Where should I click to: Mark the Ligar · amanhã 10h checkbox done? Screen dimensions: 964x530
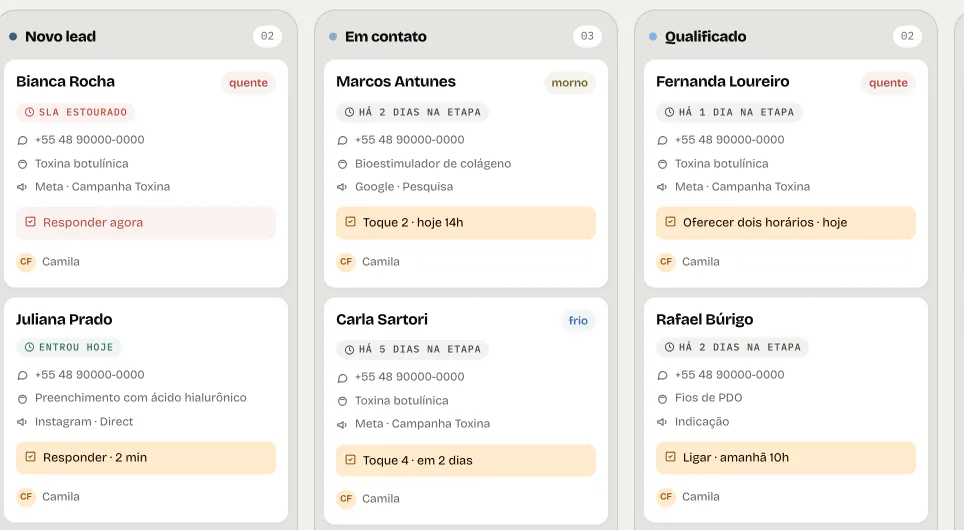670,457
